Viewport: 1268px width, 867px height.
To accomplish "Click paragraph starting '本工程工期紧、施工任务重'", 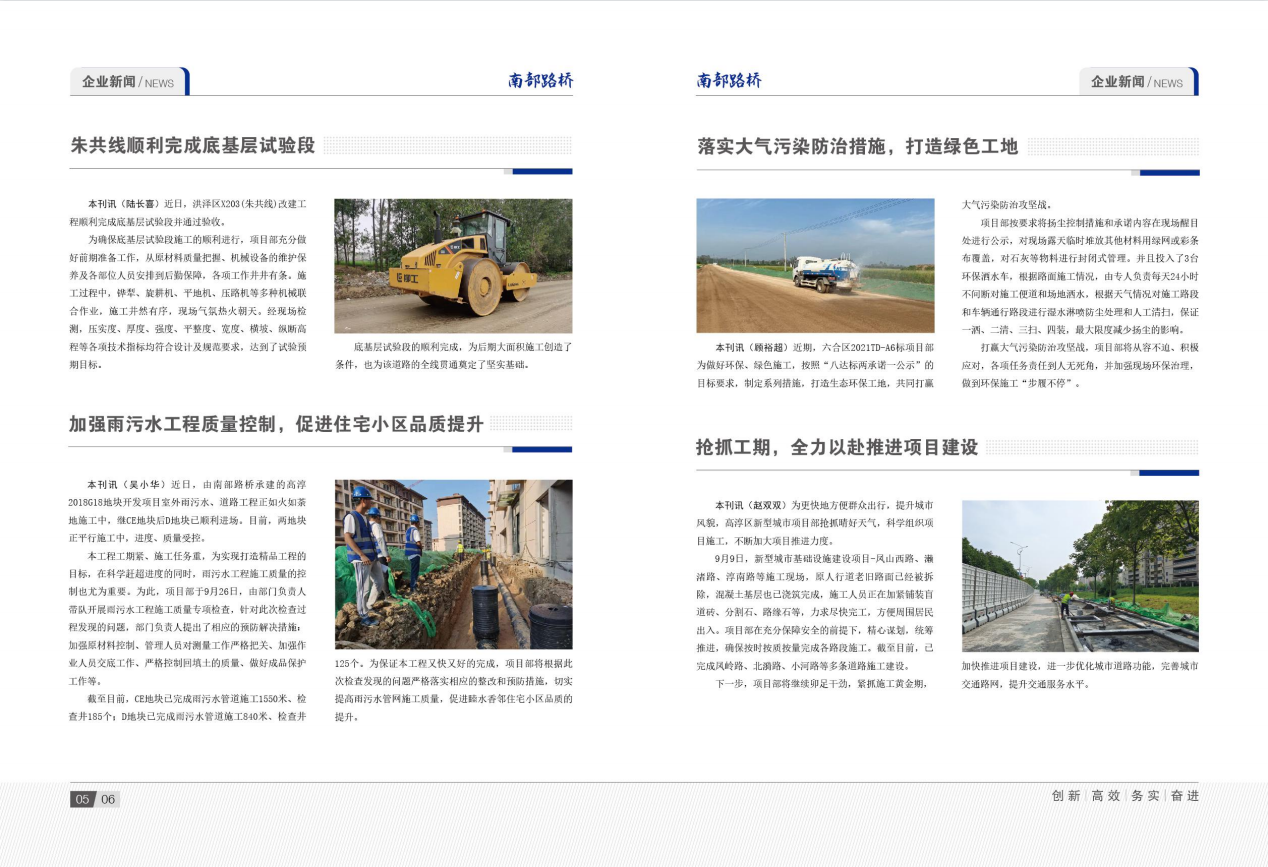I will pyautogui.click(x=188, y=618).
